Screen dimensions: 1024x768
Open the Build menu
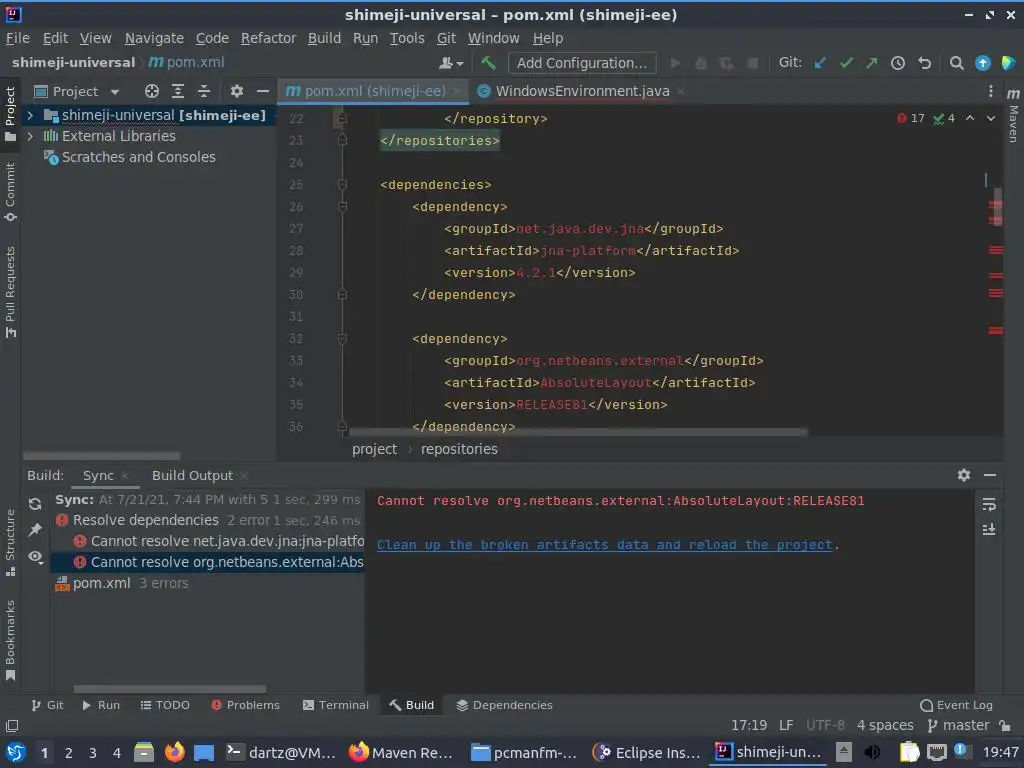click(325, 39)
